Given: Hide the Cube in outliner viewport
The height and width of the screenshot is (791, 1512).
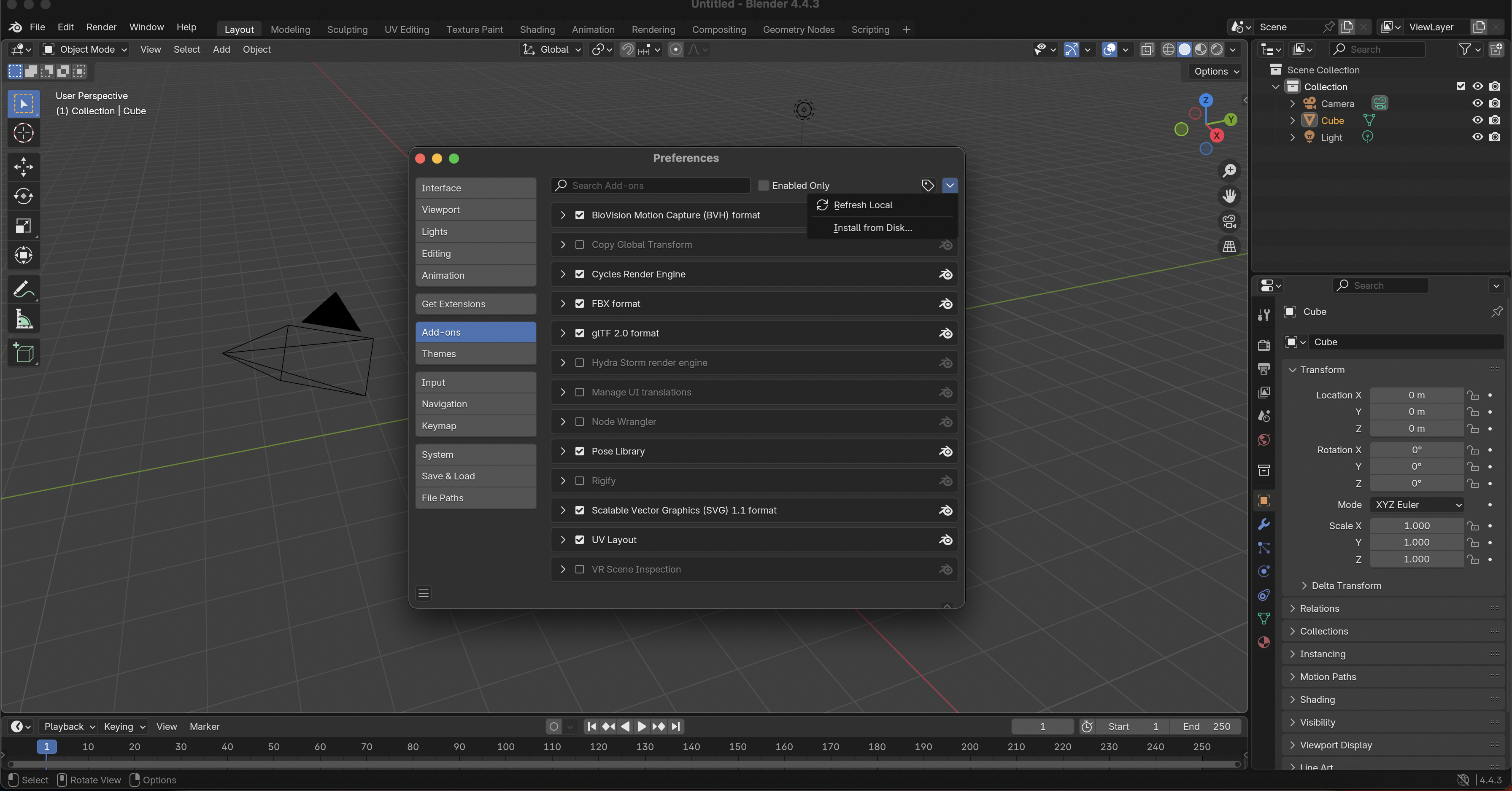Looking at the screenshot, I should [x=1477, y=120].
